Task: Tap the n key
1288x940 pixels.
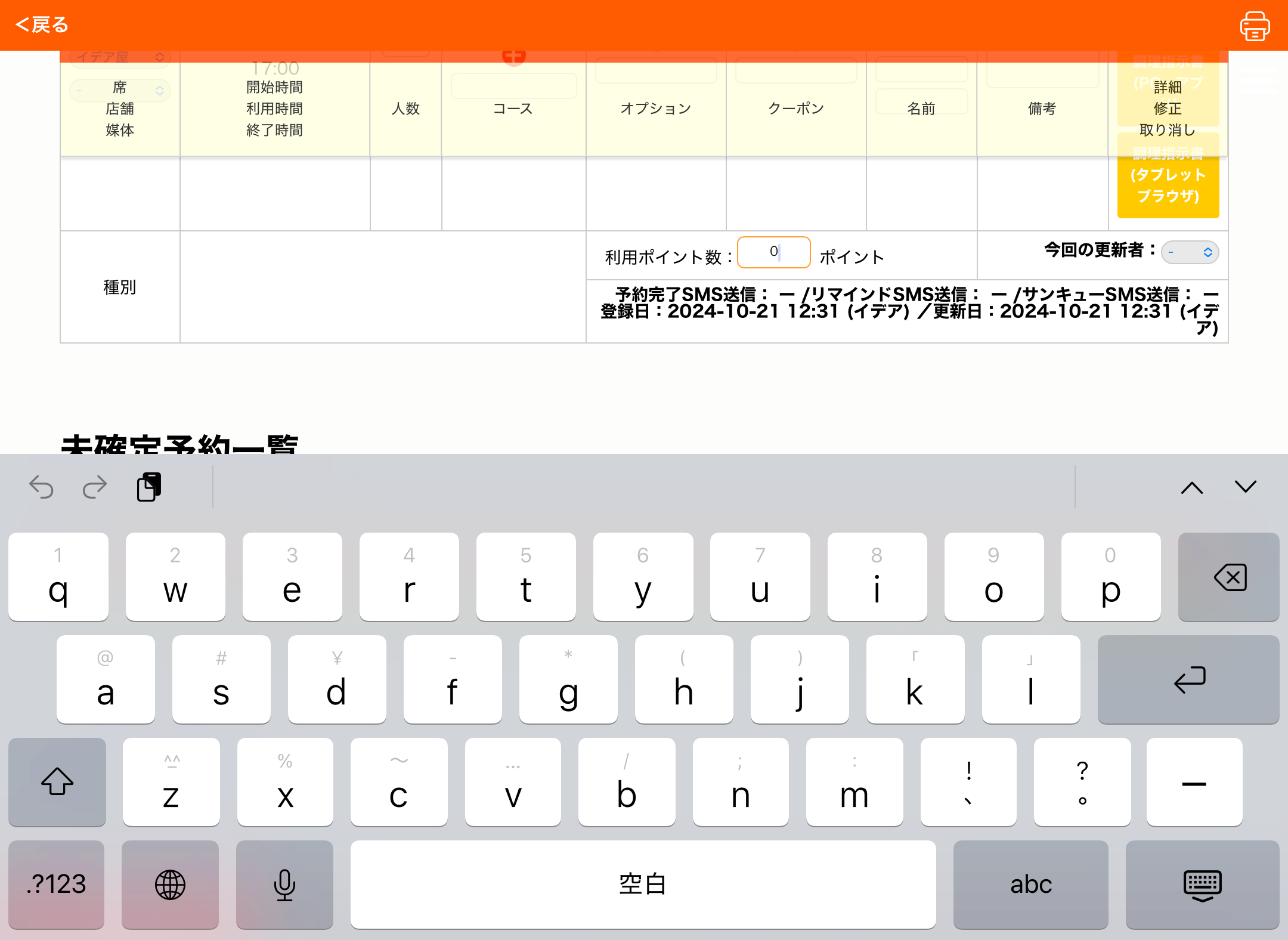Action: point(741,782)
